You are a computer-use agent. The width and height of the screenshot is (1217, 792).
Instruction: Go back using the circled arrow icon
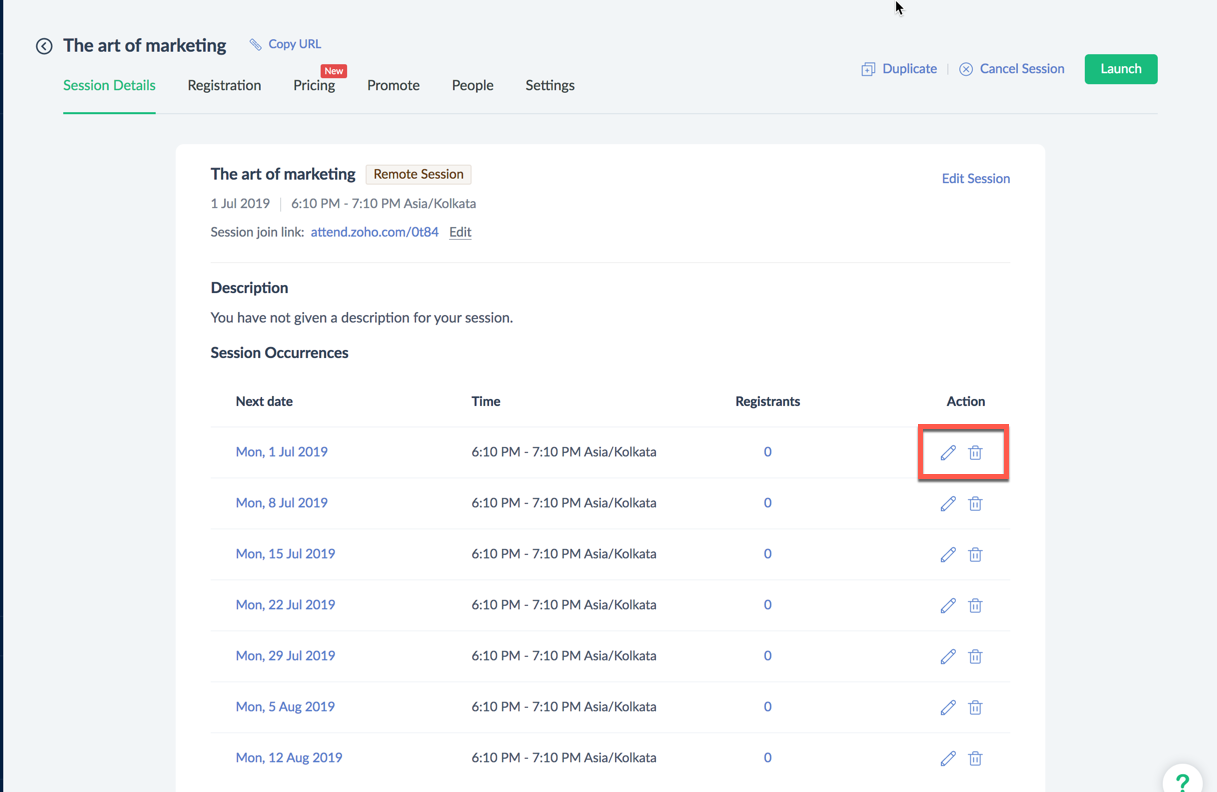pos(44,46)
